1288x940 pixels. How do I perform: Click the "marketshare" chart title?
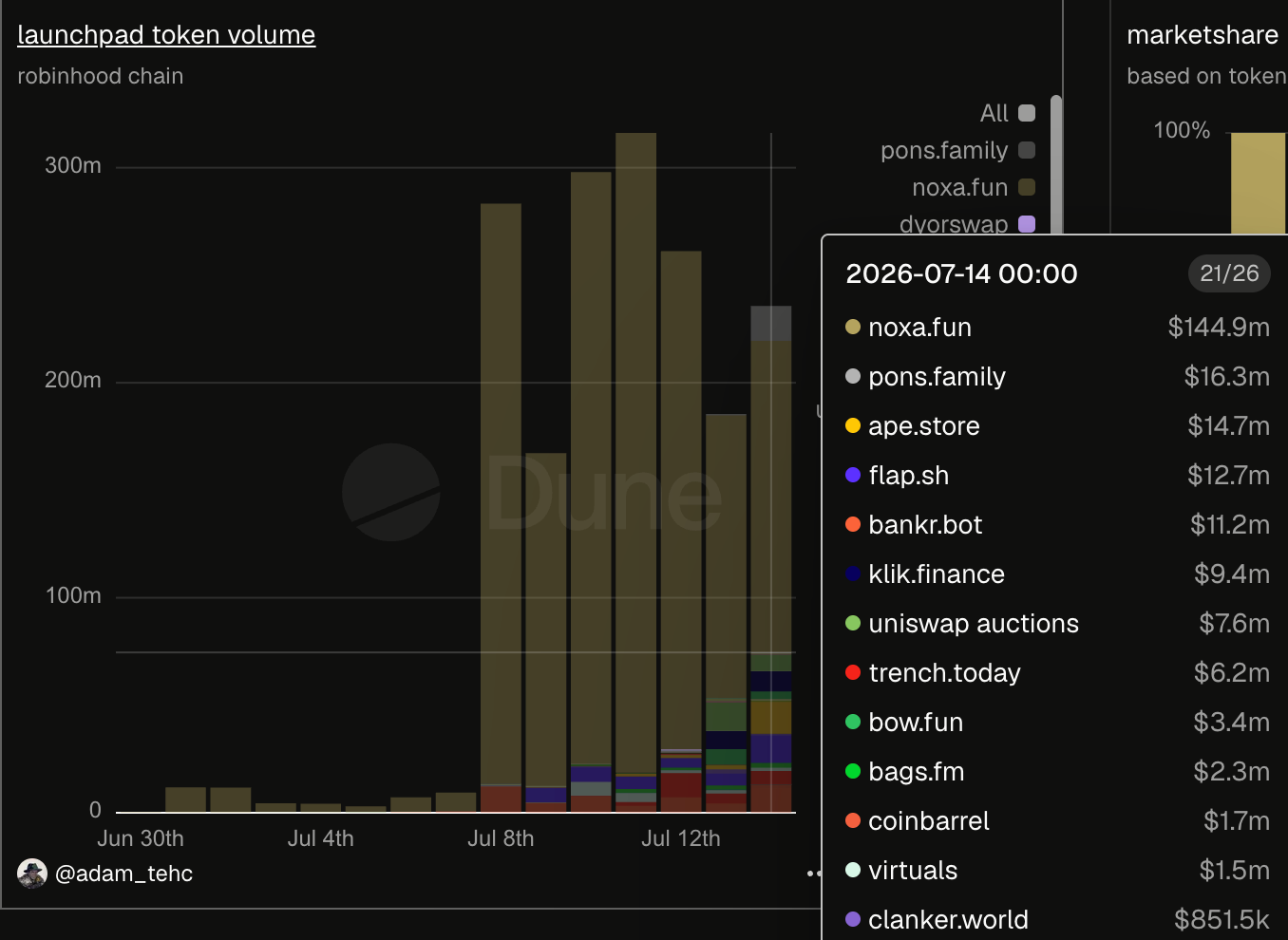coord(1203,35)
